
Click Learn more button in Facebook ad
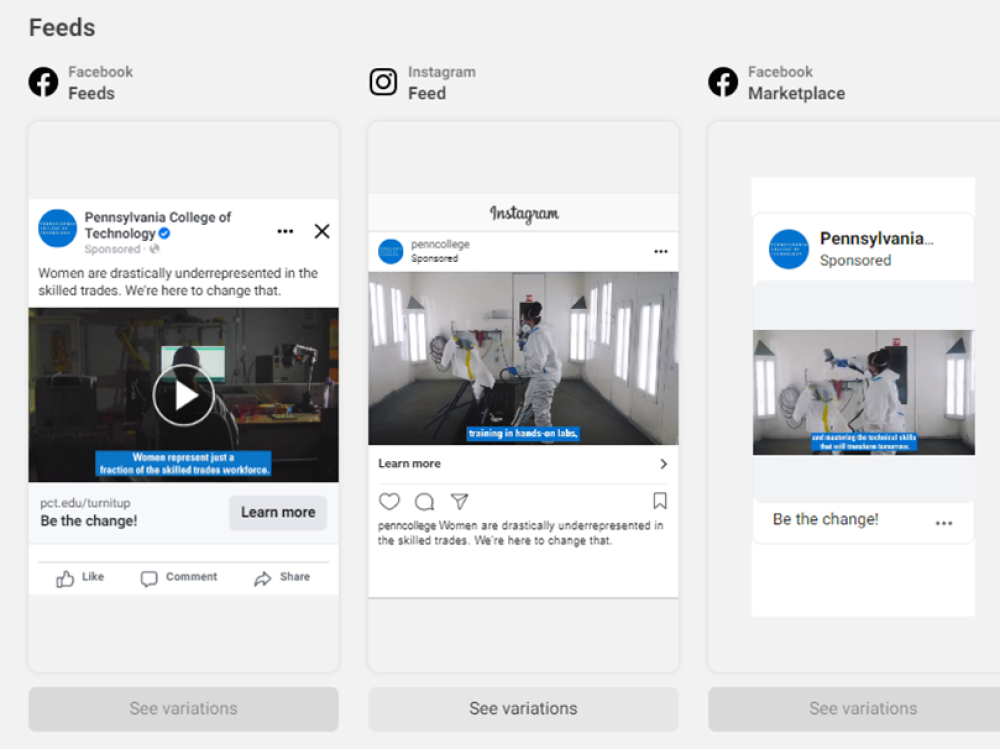pos(277,512)
